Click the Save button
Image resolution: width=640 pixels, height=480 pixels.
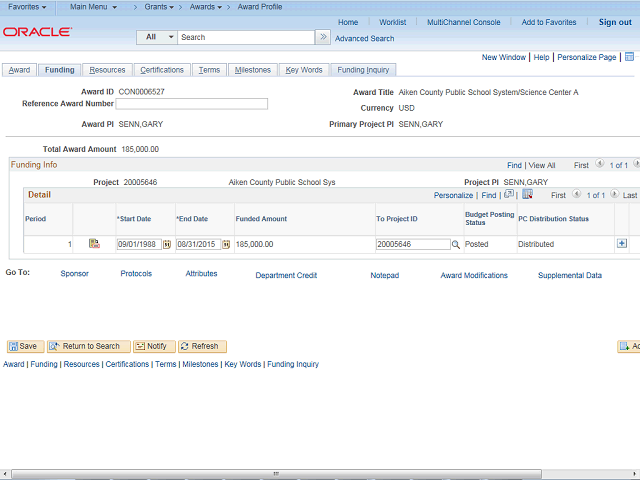coord(26,346)
